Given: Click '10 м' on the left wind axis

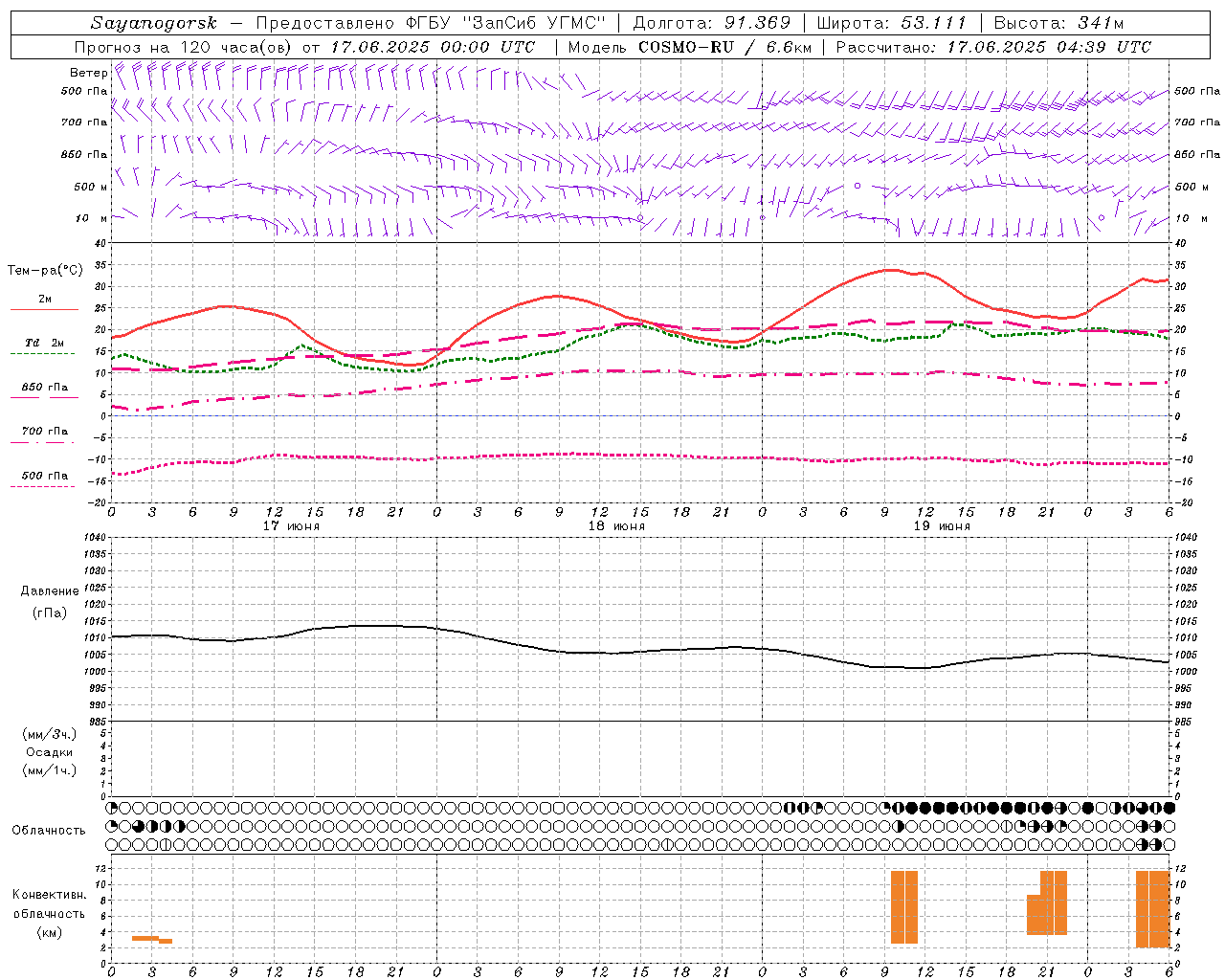Looking at the screenshot, I should pos(92,218).
